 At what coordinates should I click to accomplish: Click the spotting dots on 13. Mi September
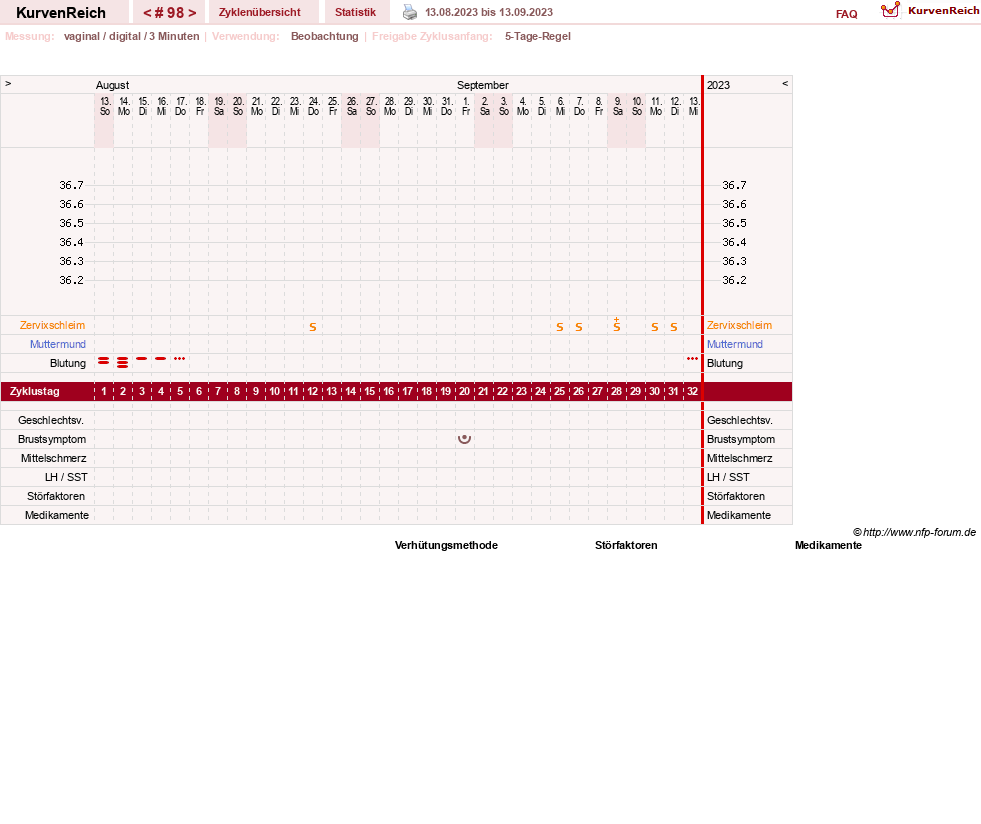(692, 359)
